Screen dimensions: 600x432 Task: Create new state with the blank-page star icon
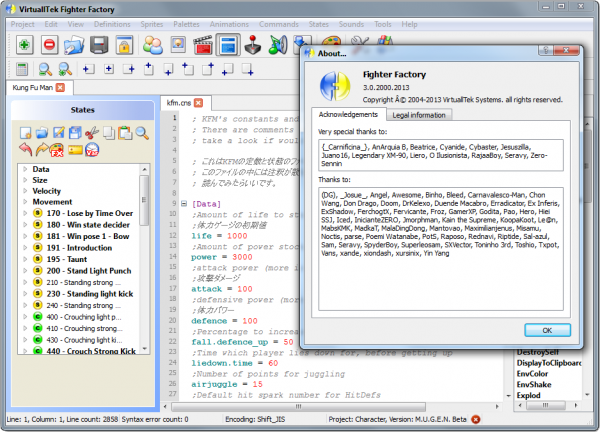[25, 133]
